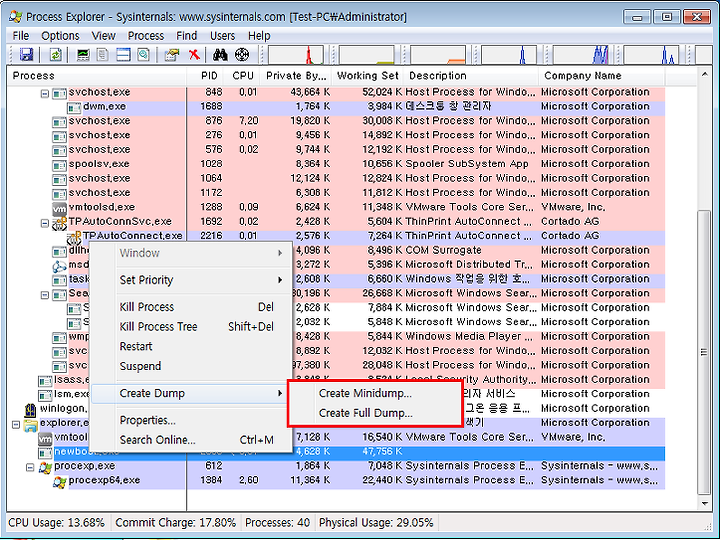This screenshot has width=720, height=540.
Task: Click the vertical scrollbar thumb
Action: tap(704, 352)
